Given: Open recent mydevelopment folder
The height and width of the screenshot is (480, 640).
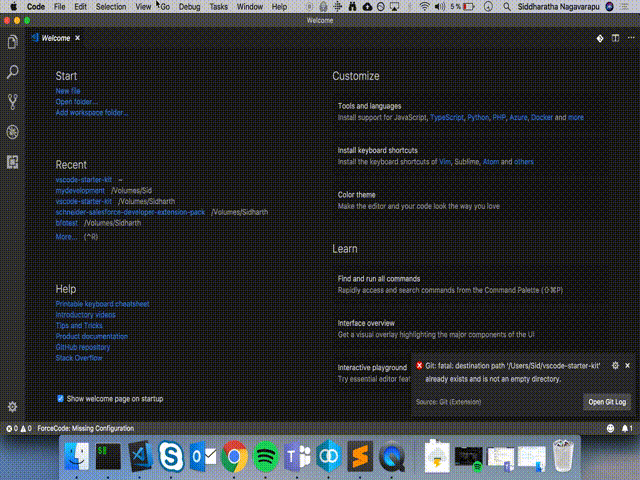Looking at the screenshot, I should pos(80,191).
